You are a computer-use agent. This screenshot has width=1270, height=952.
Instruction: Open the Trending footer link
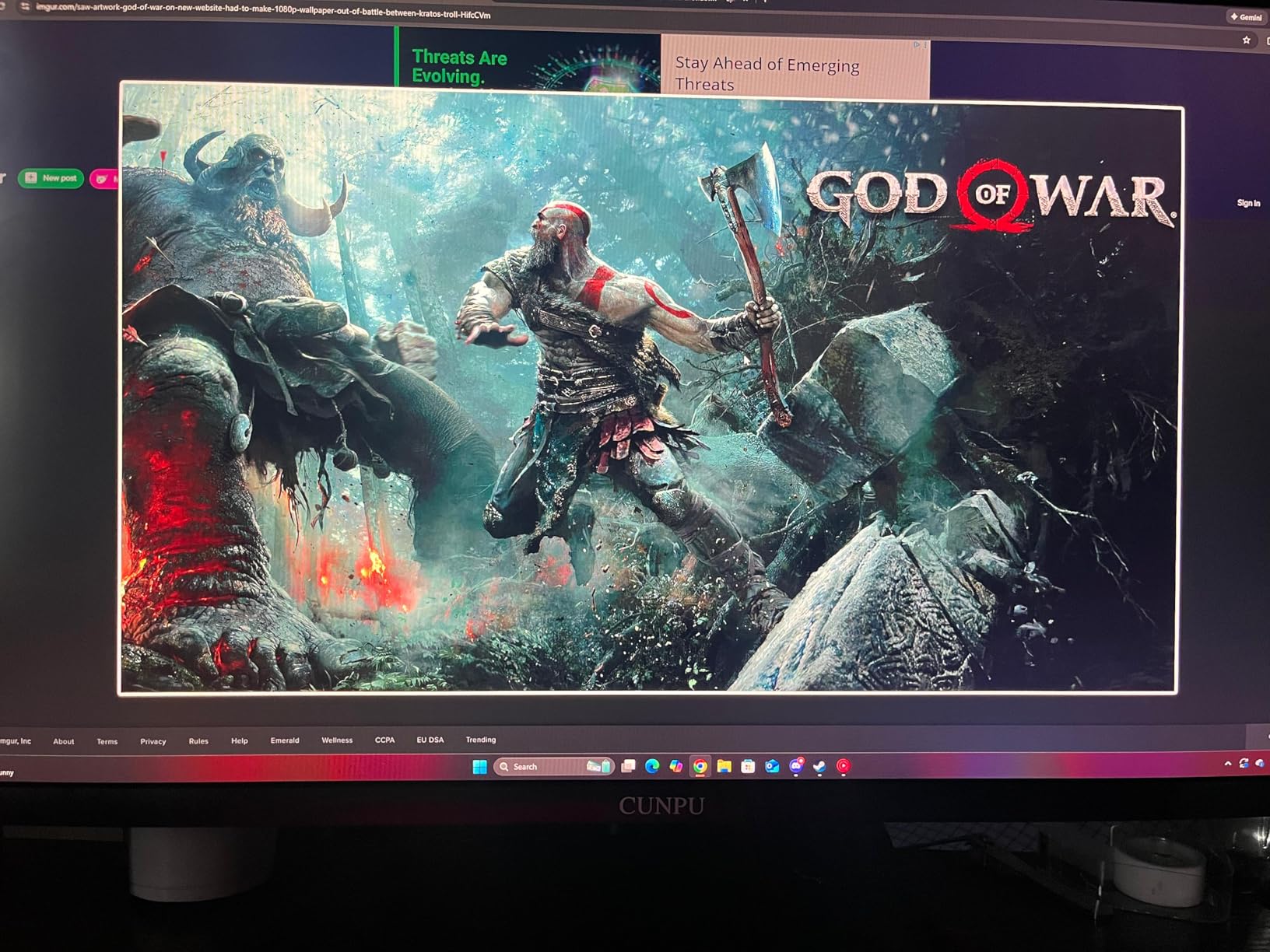pos(481,740)
